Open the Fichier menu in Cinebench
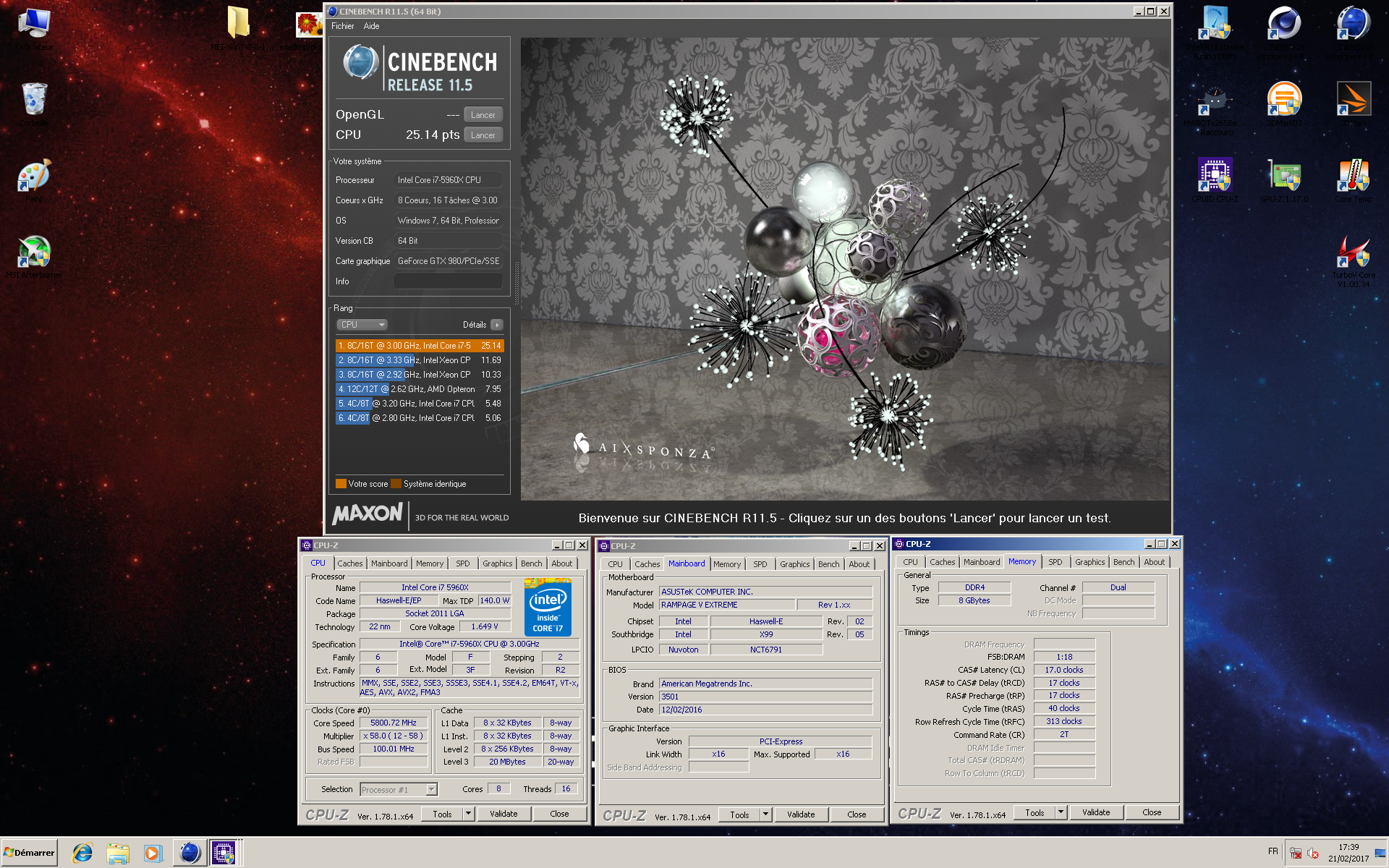1389x868 pixels. 342,26
